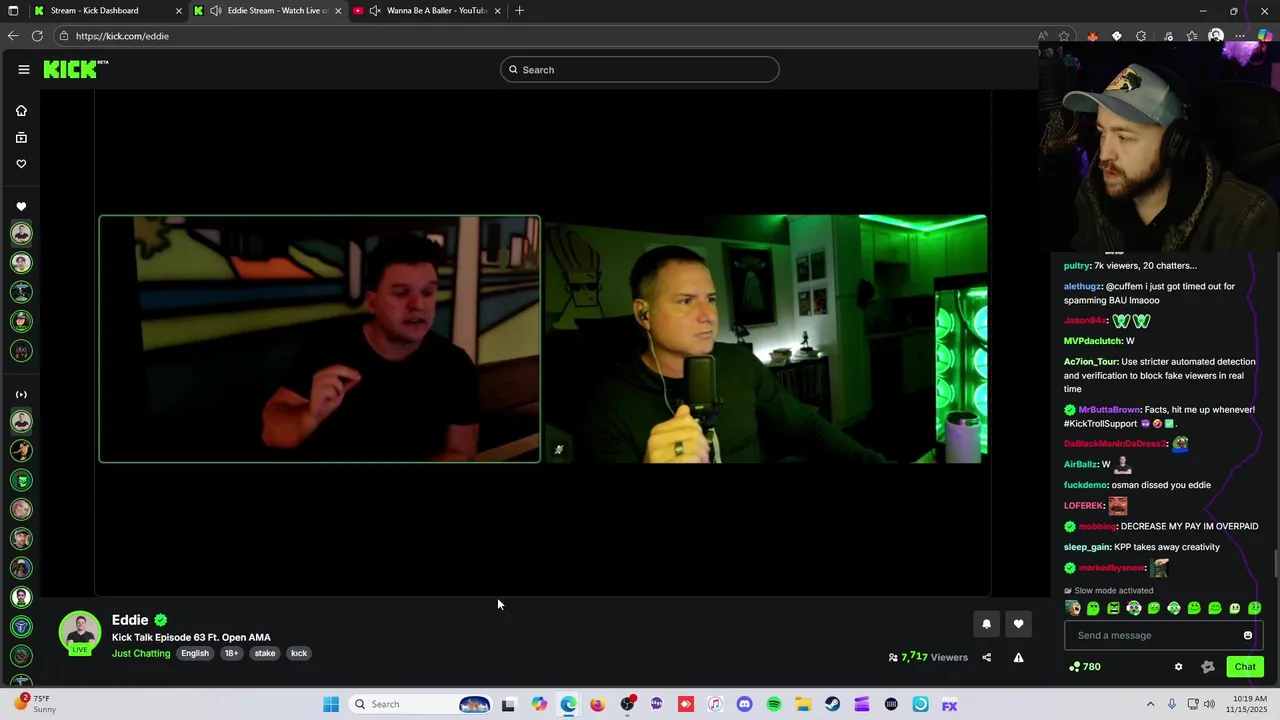Open MetaMask fox extension
The width and height of the screenshot is (1280, 720).
[x=1092, y=36]
